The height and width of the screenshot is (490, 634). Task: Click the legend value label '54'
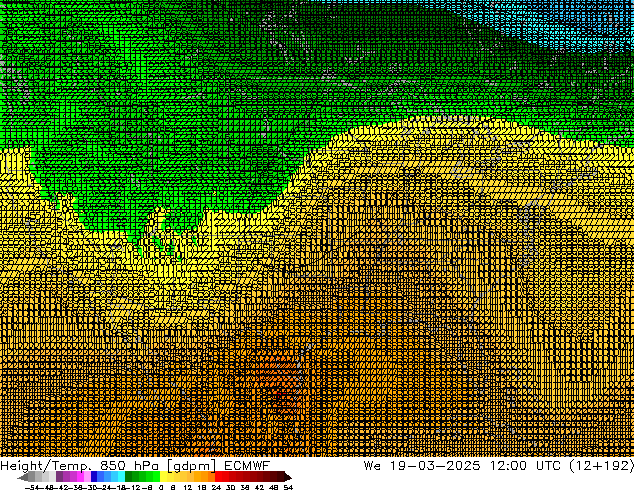288,487
